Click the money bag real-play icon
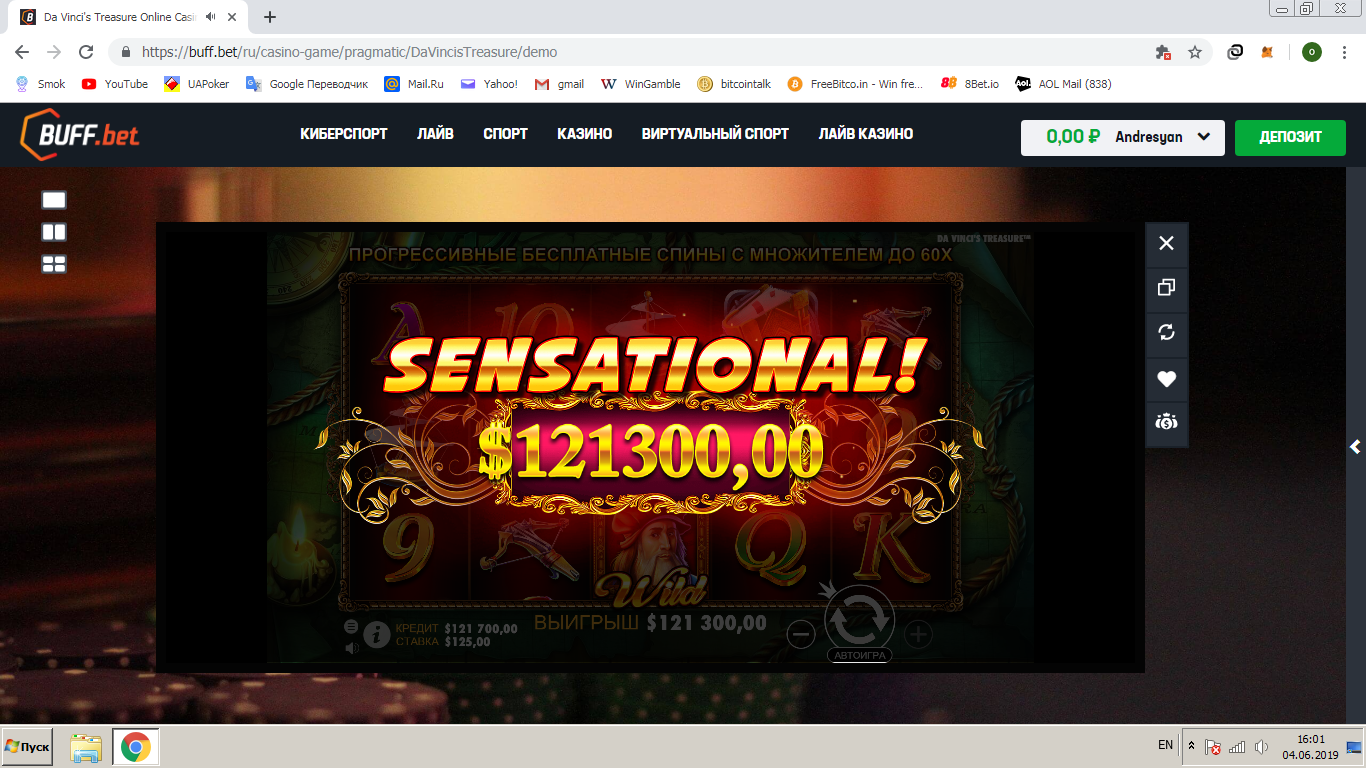 pos(1166,423)
